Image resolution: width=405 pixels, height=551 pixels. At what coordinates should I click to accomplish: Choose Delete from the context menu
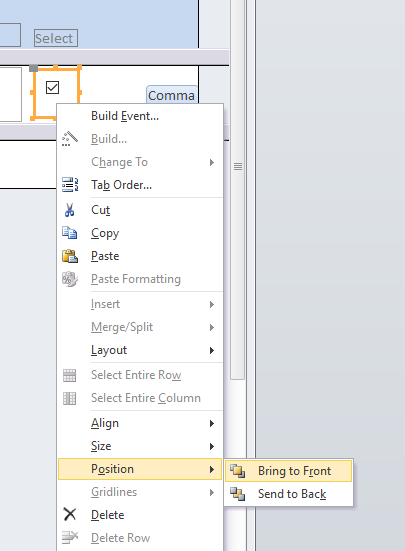tap(140, 515)
